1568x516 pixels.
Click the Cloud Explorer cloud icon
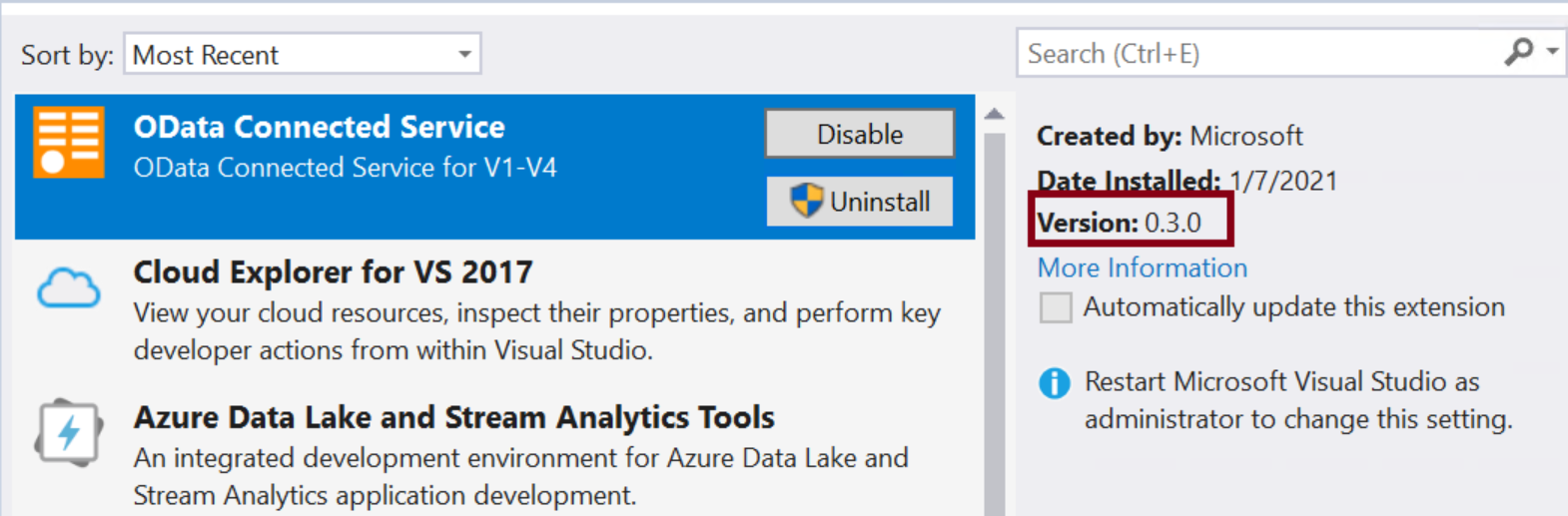pyautogui.click(x=68, y=288)
